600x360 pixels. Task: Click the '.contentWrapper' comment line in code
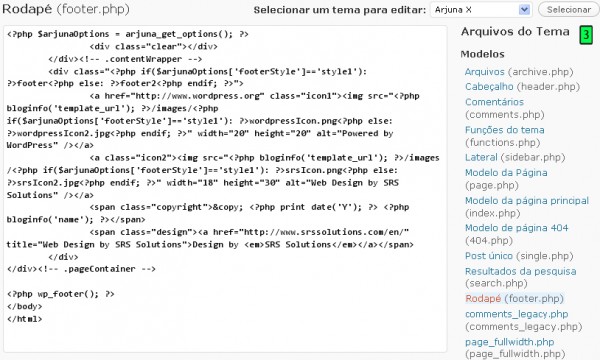[x=125, y=59]
